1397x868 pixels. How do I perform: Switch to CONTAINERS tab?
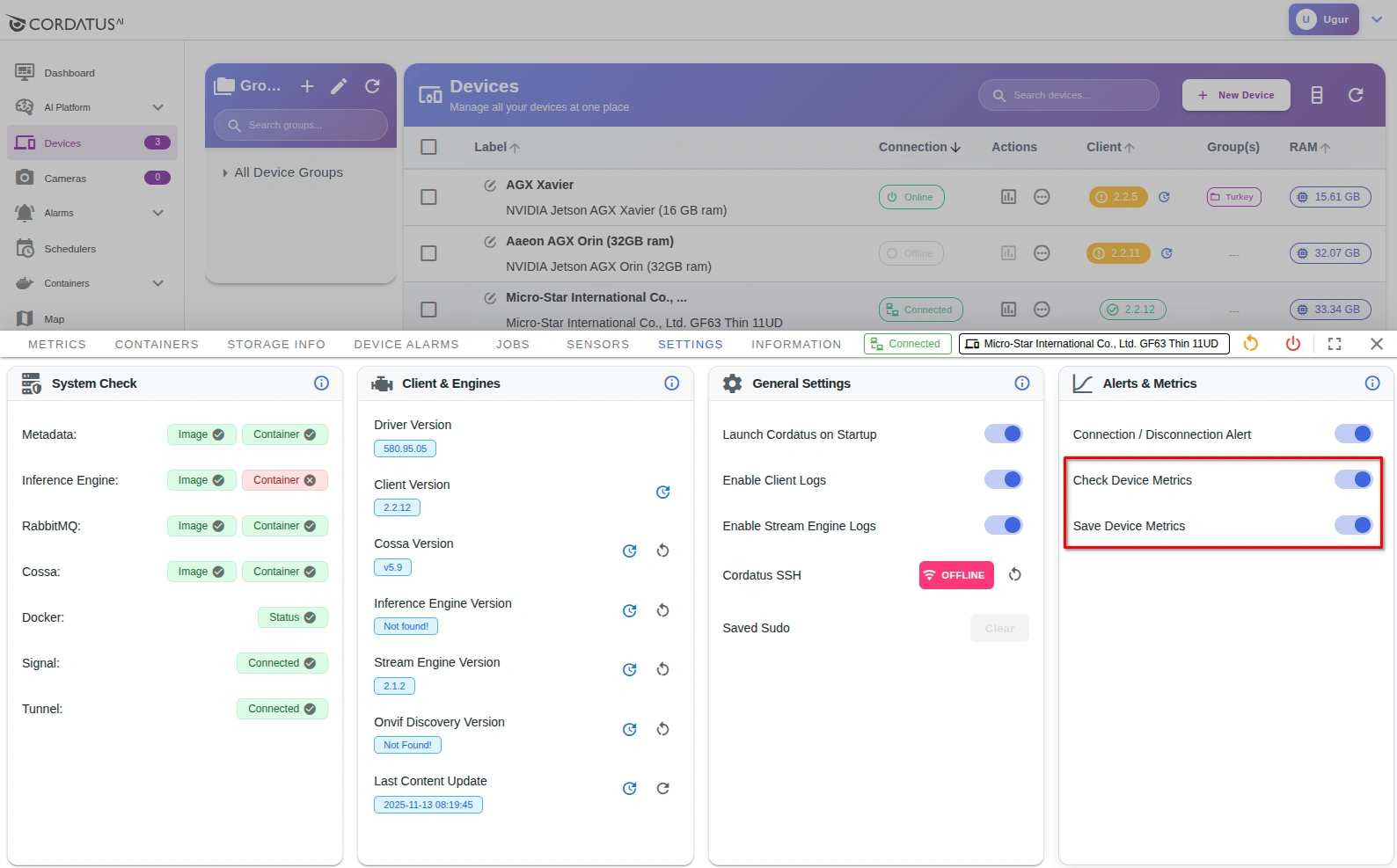(x=157, y=345)
